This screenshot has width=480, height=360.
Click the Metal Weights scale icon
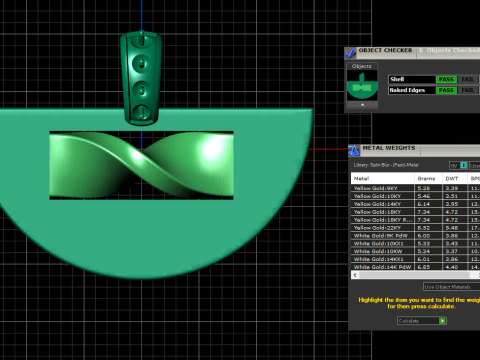coord(354,151)
